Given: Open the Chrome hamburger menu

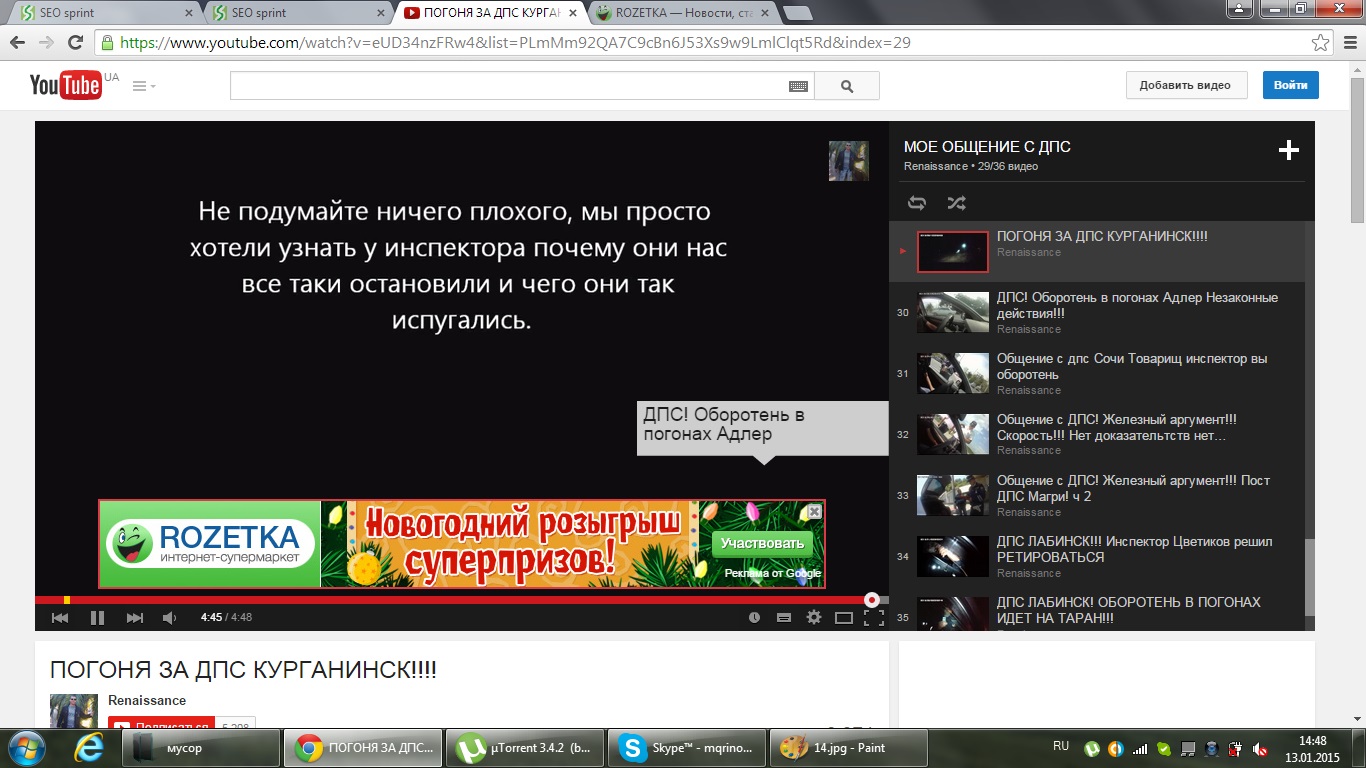Looking at the screenshot, I should pyautogui.click(x=1348, y=43).
